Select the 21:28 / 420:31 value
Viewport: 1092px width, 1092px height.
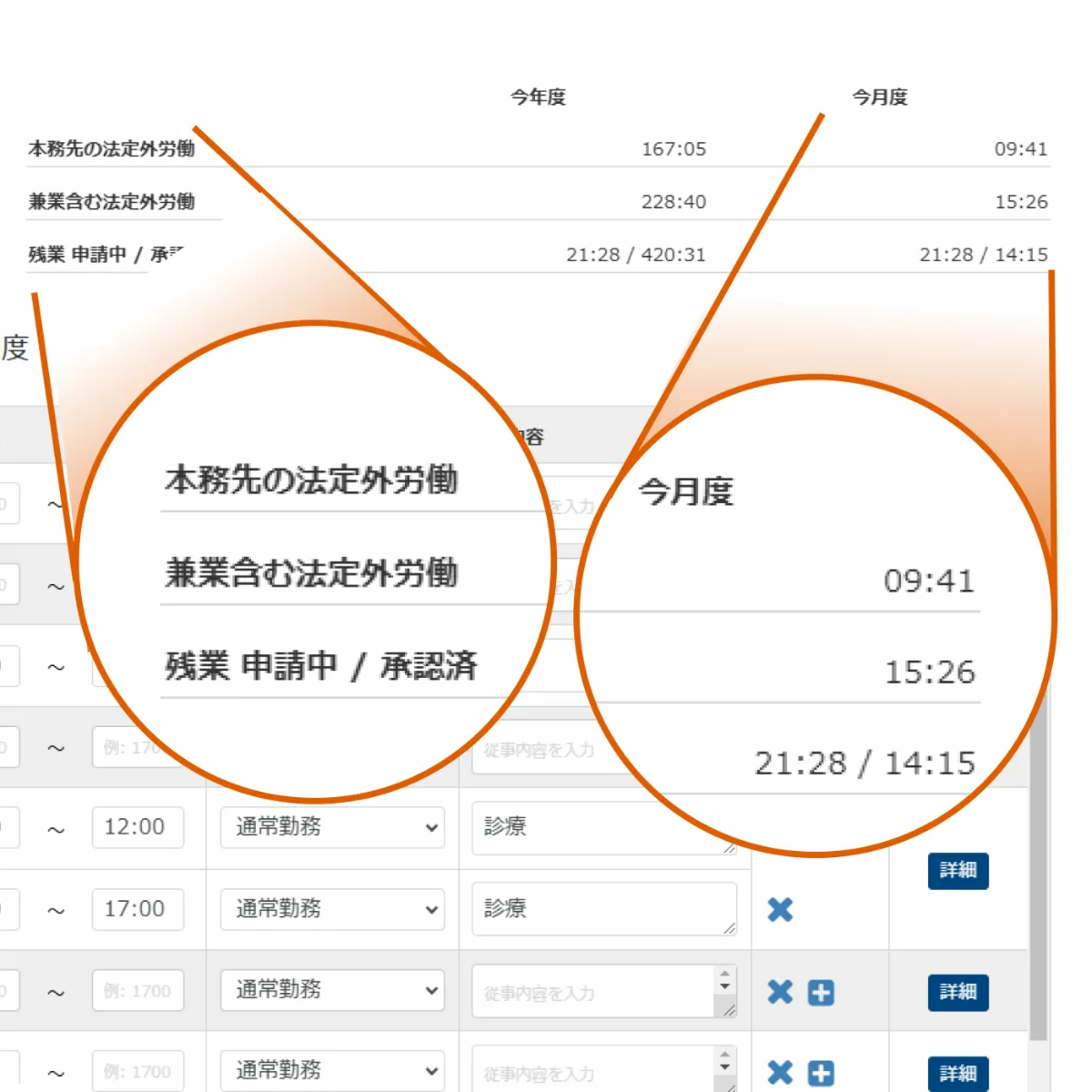[636, 254]
